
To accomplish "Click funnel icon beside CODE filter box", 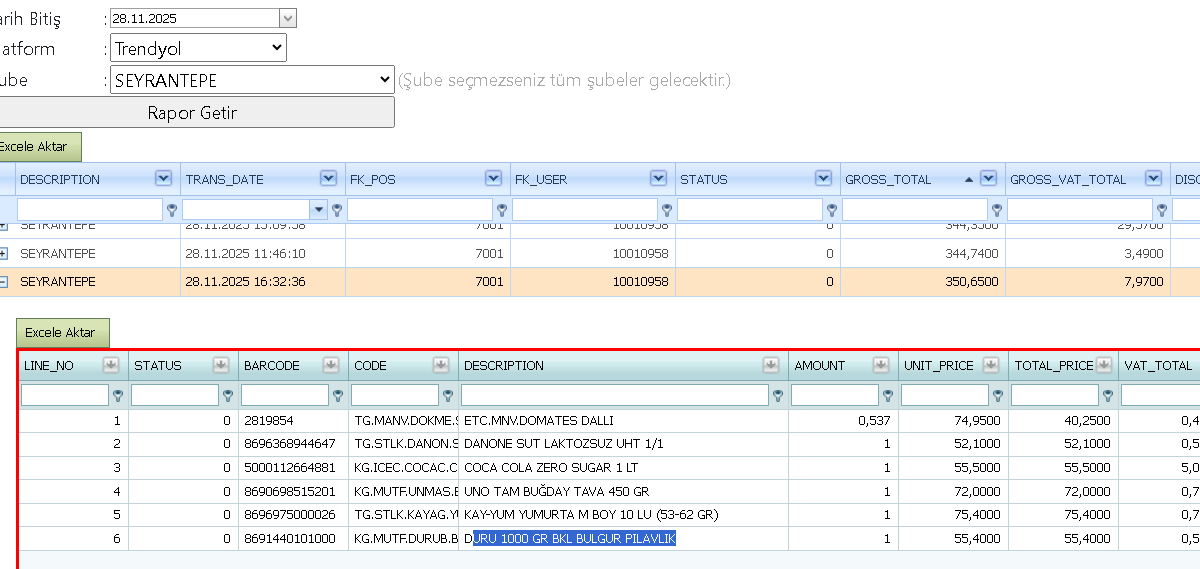I will pos(447,395).
